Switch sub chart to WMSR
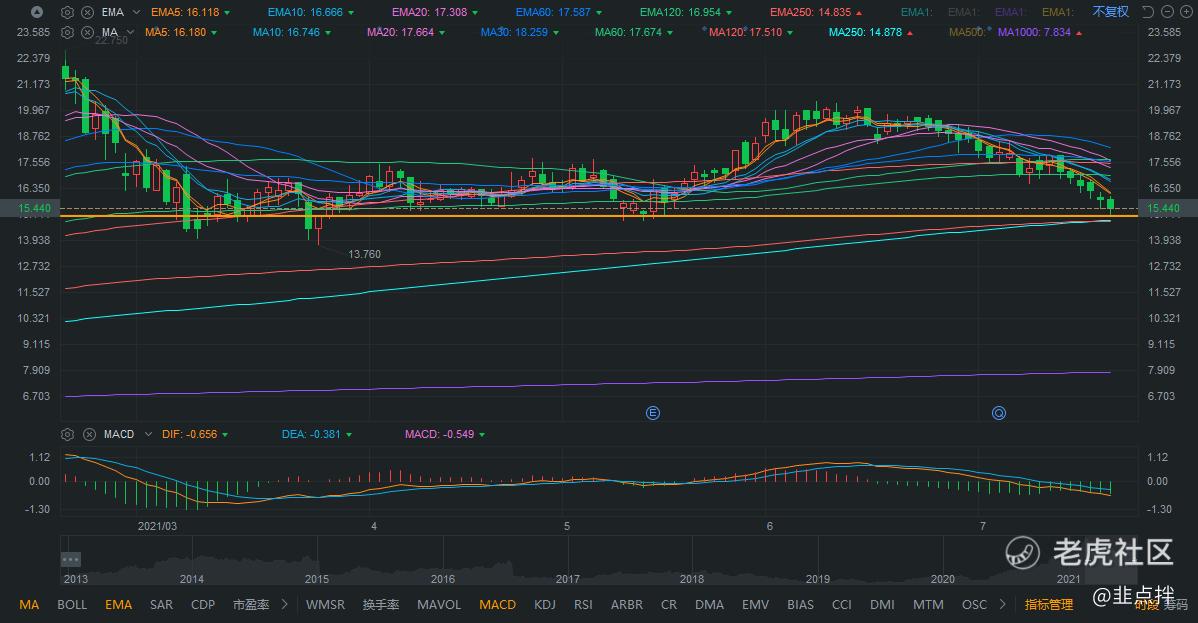Screen dimensions: 1198x623 coord(325,605)
